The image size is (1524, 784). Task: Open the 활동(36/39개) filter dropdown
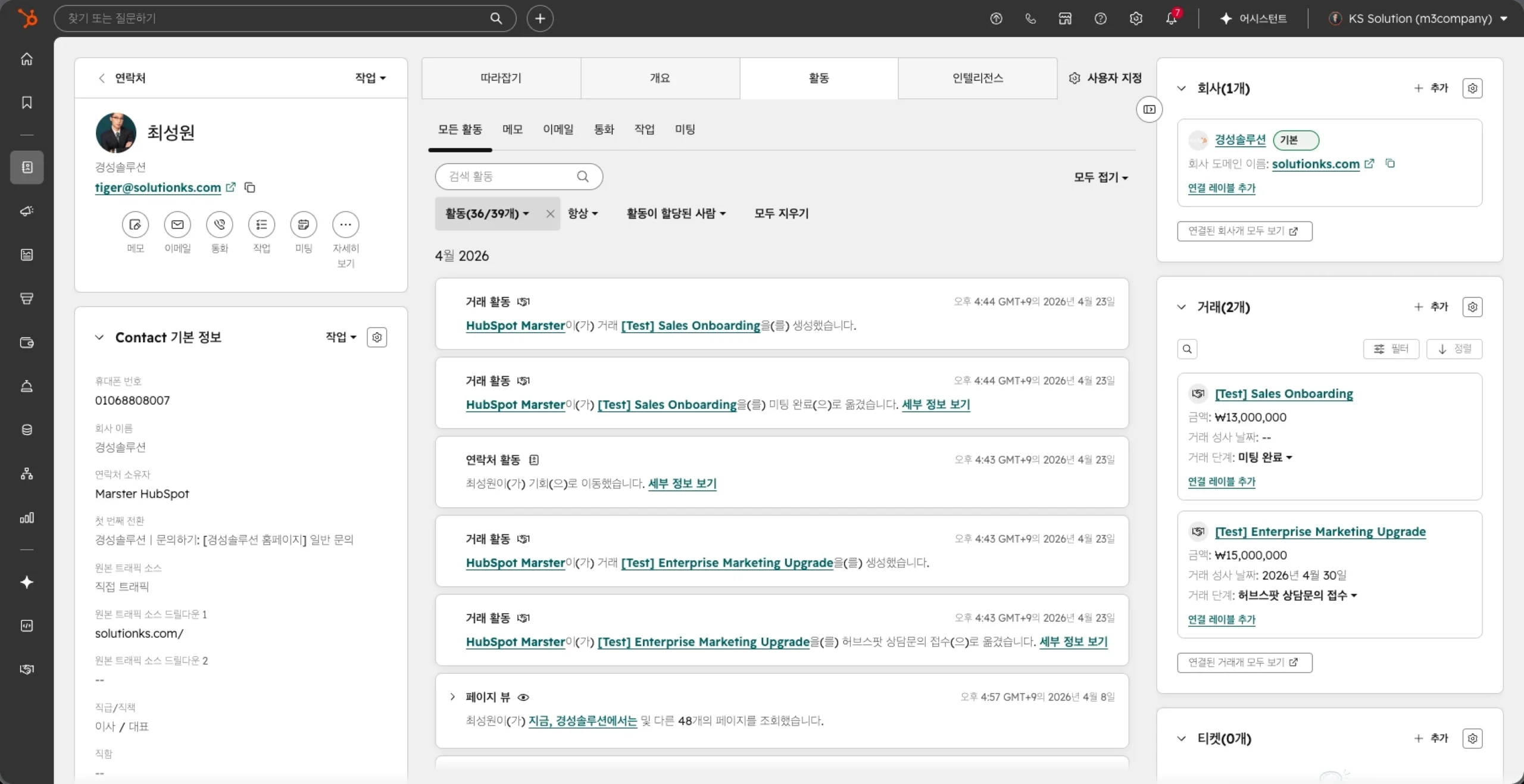pyautogui.click(x=487, y=213)
